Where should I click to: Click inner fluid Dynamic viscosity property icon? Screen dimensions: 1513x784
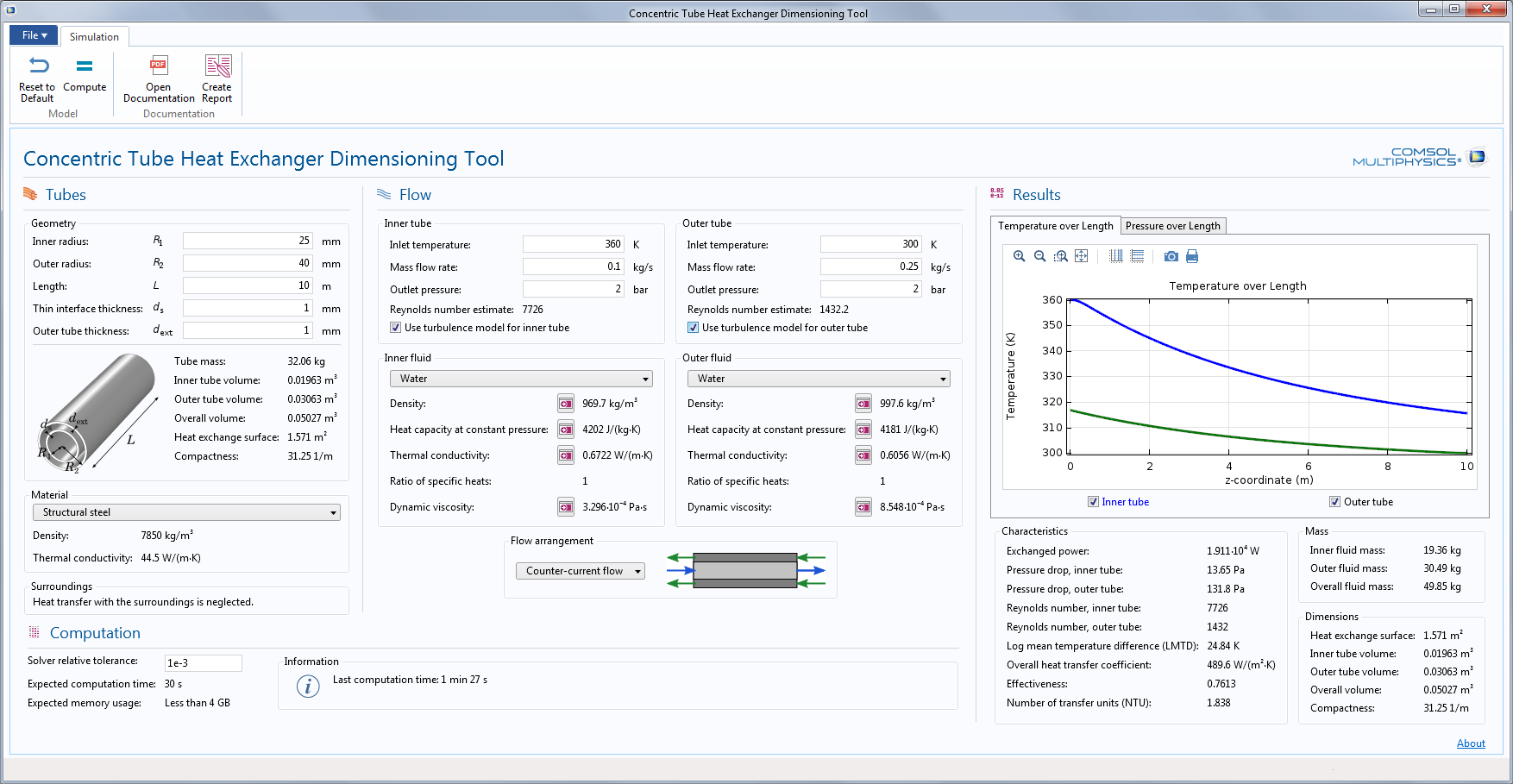tap(566, 507)
